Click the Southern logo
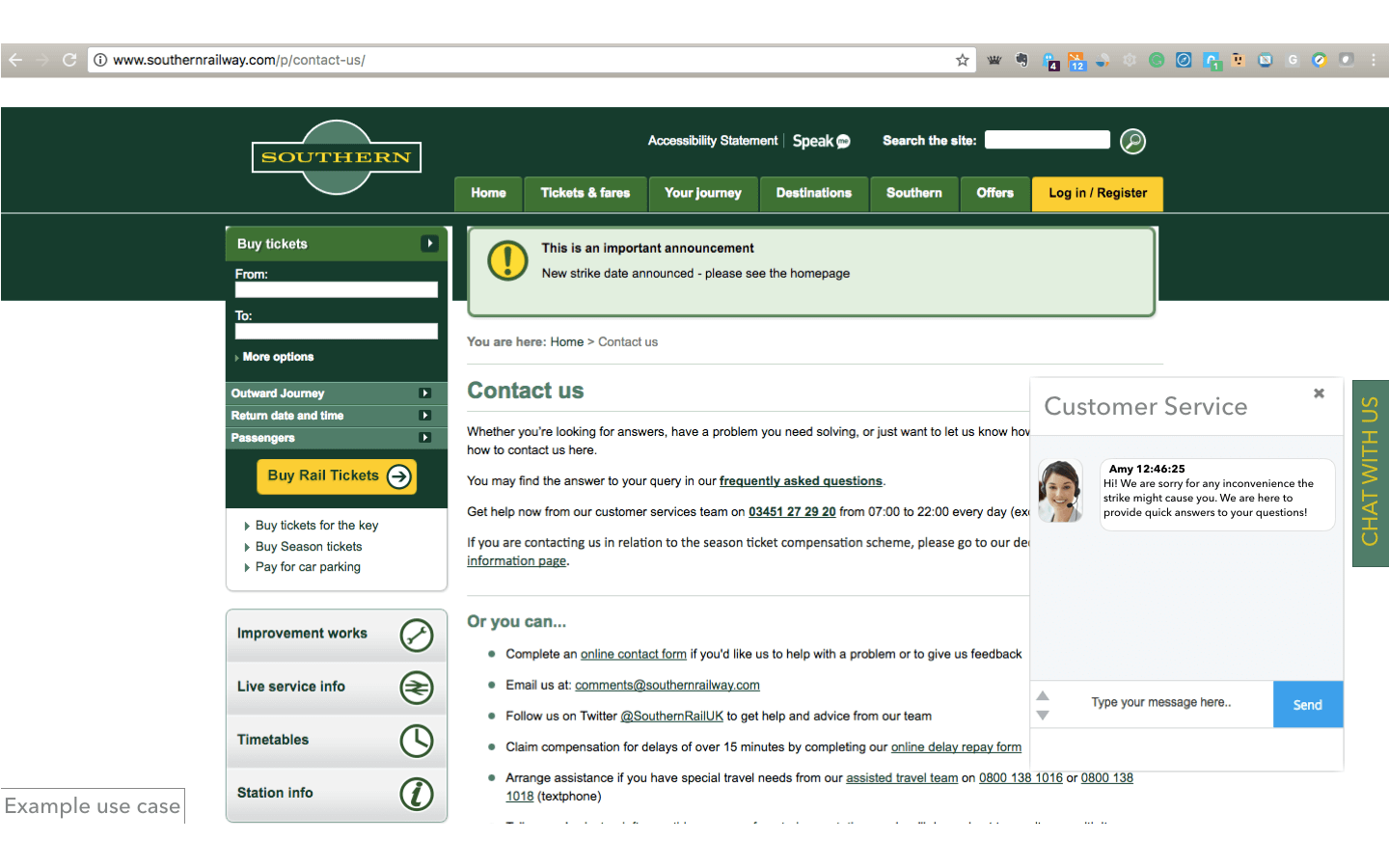The image size is (1389, 868). point(337,157)
